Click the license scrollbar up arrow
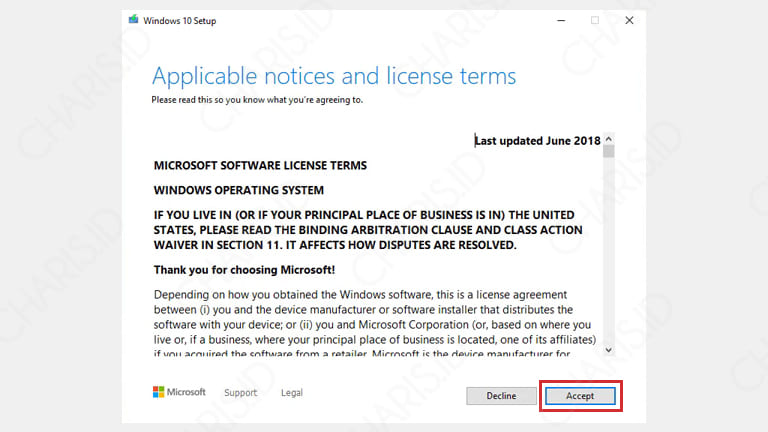The image size is (768, 432). (608, 139)
